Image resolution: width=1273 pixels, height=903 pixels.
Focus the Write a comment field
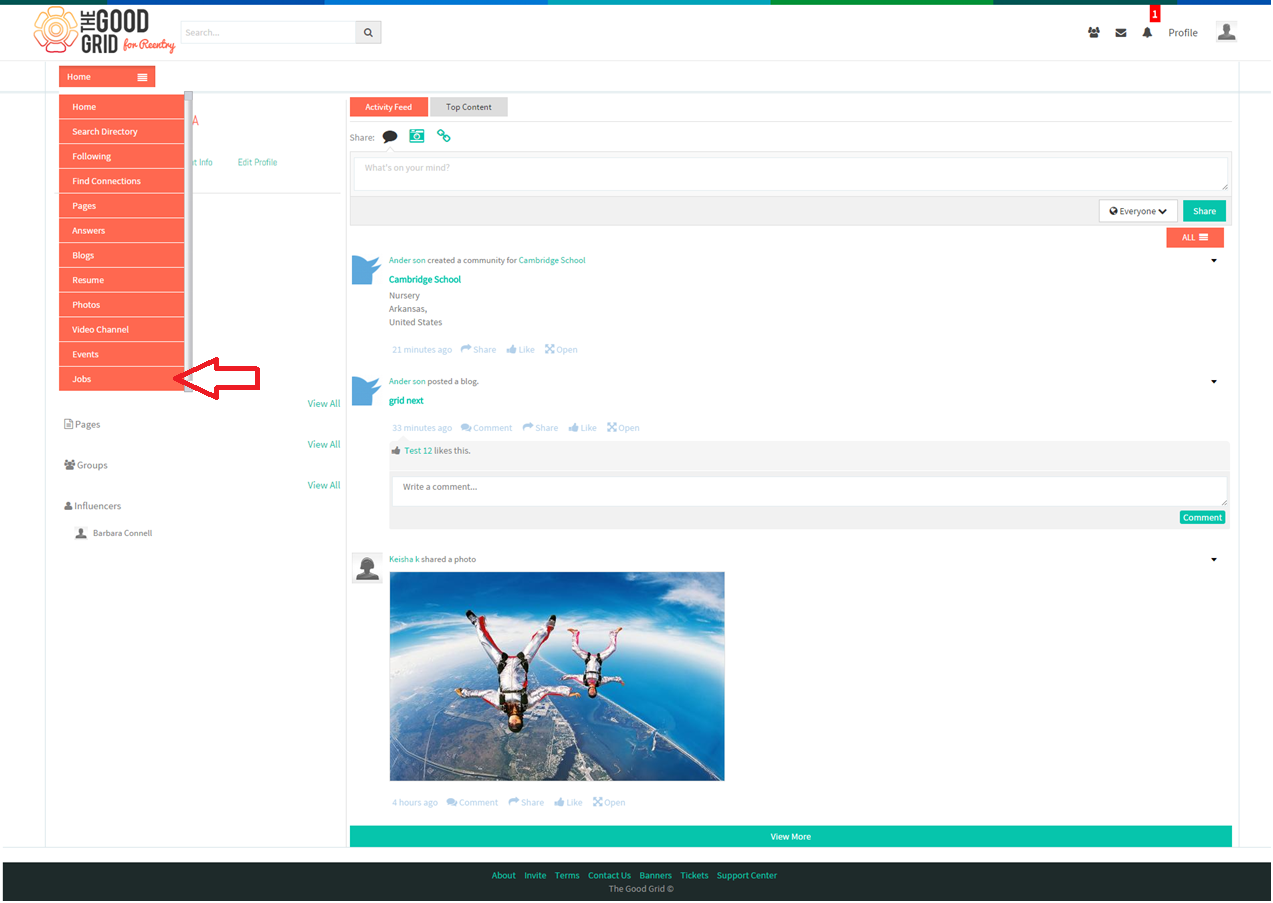[809, 491]
